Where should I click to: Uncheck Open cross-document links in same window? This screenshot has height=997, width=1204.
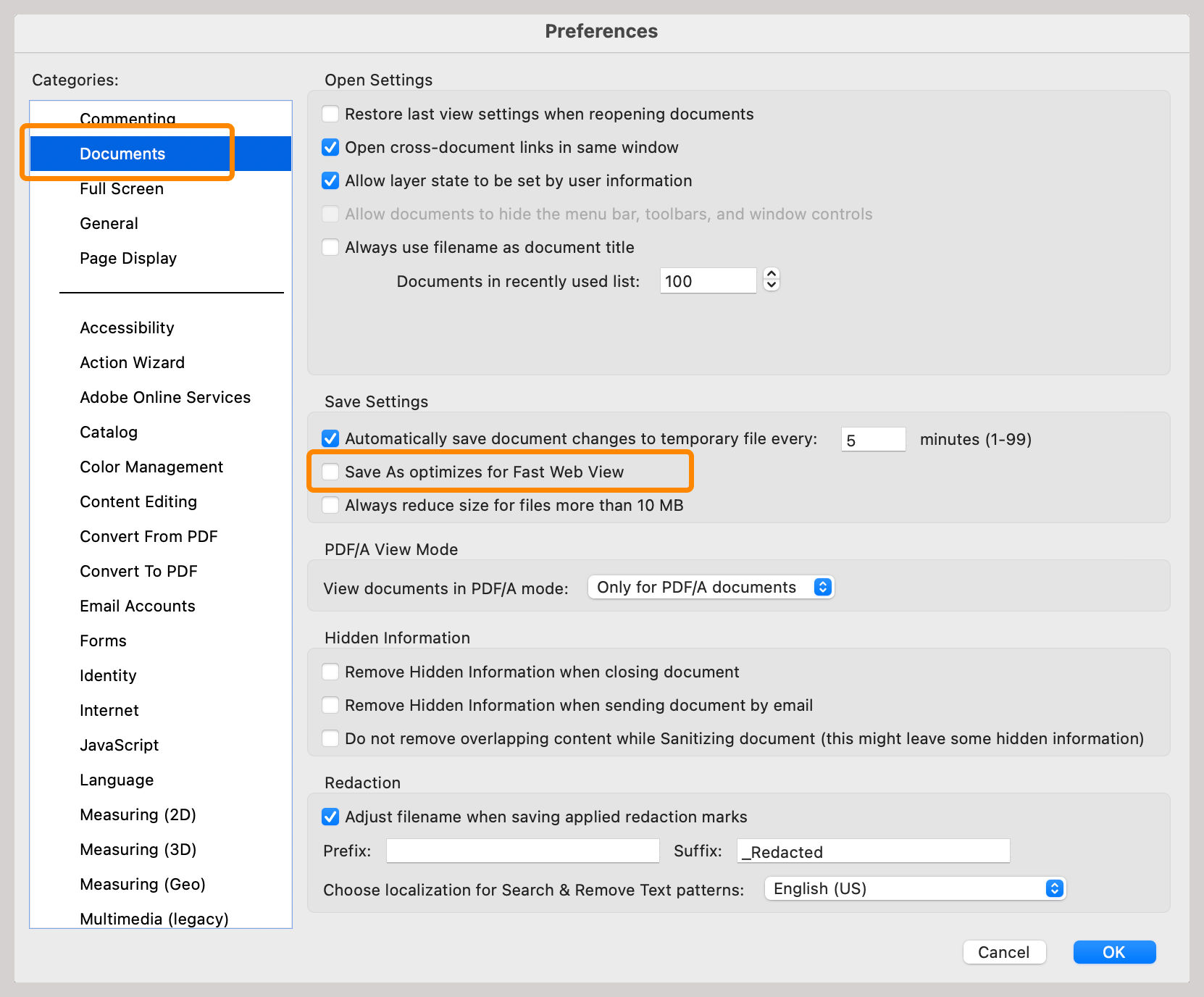point(330,147)
